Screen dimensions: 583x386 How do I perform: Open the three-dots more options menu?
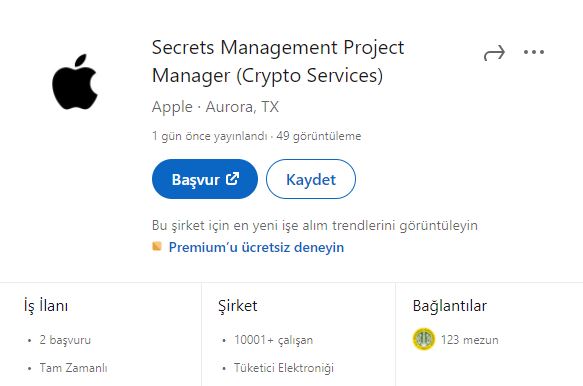(534, 52)
